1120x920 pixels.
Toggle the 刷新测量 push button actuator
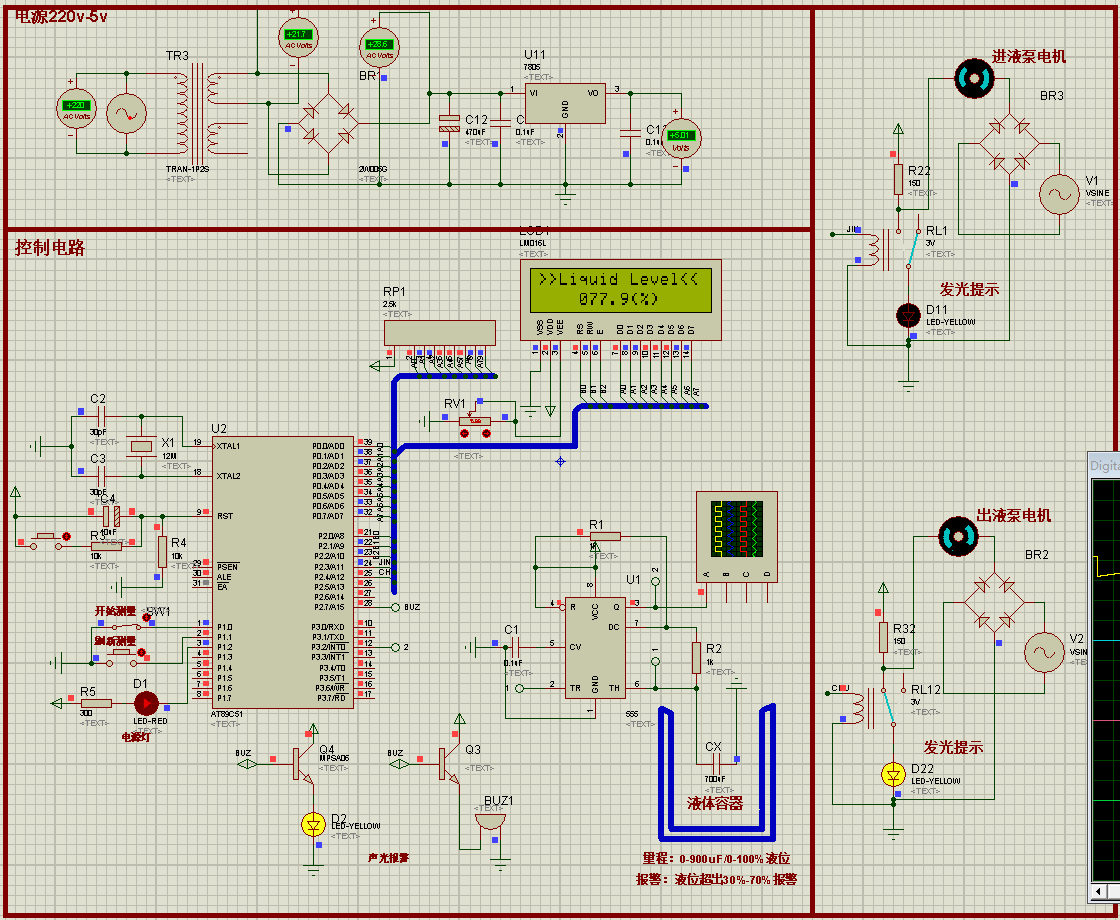(141, 652)
